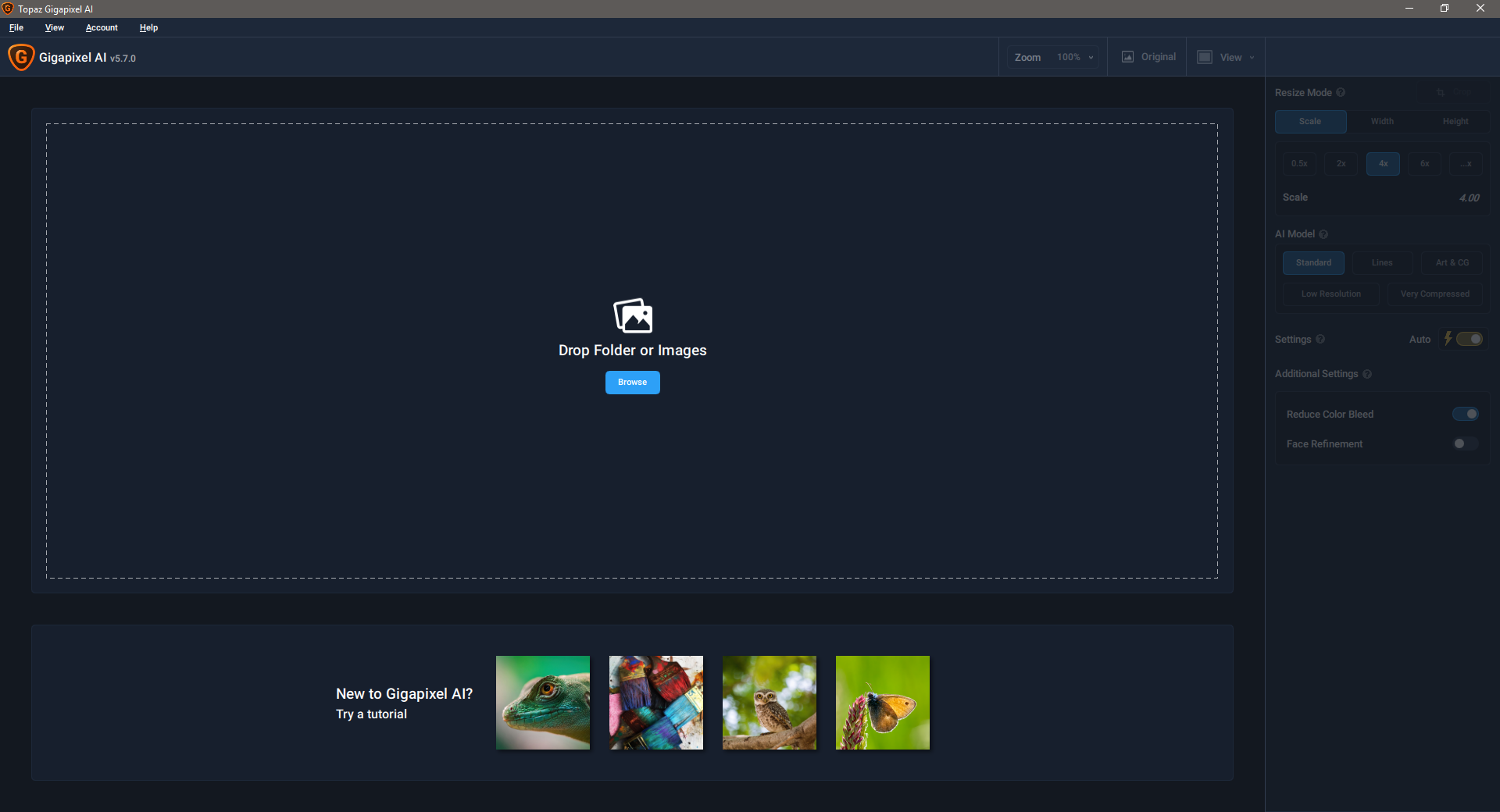The width and height of the screenshot is (1500, 812).
Task: Choose the custom ...x scale preset
Action: (x=1466, y=164)
